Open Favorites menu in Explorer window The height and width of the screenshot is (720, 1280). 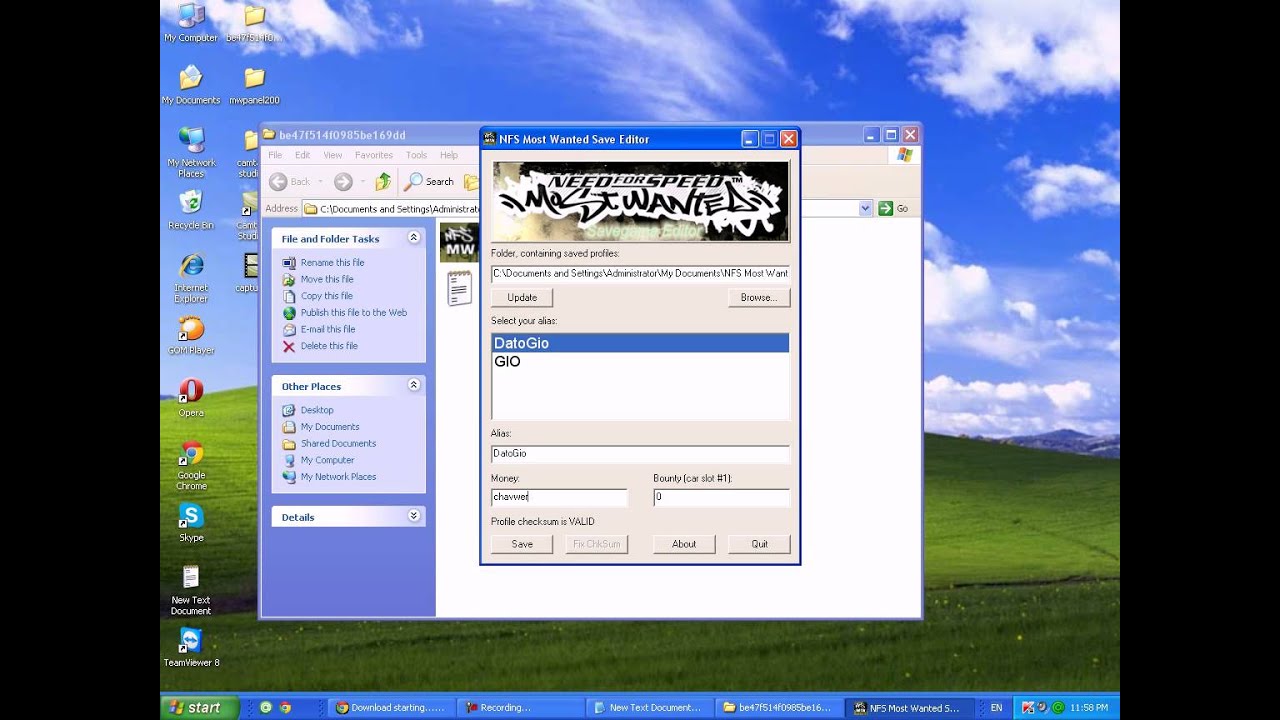[374, 155]
